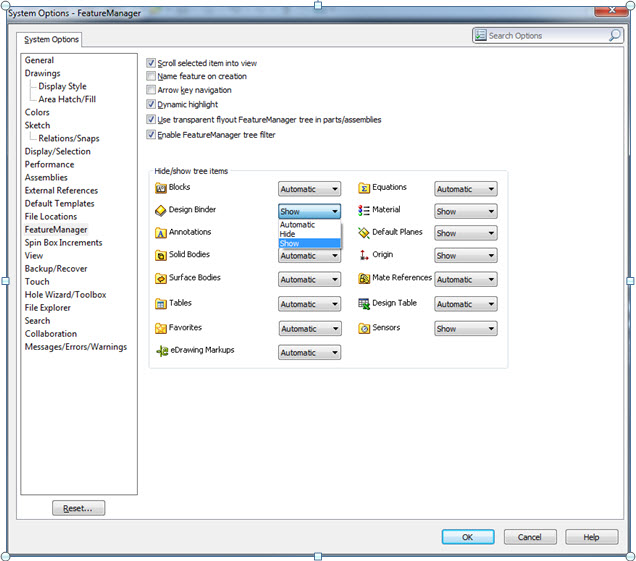
Task: Select the System Options tab
Action: tap(51, 39)
